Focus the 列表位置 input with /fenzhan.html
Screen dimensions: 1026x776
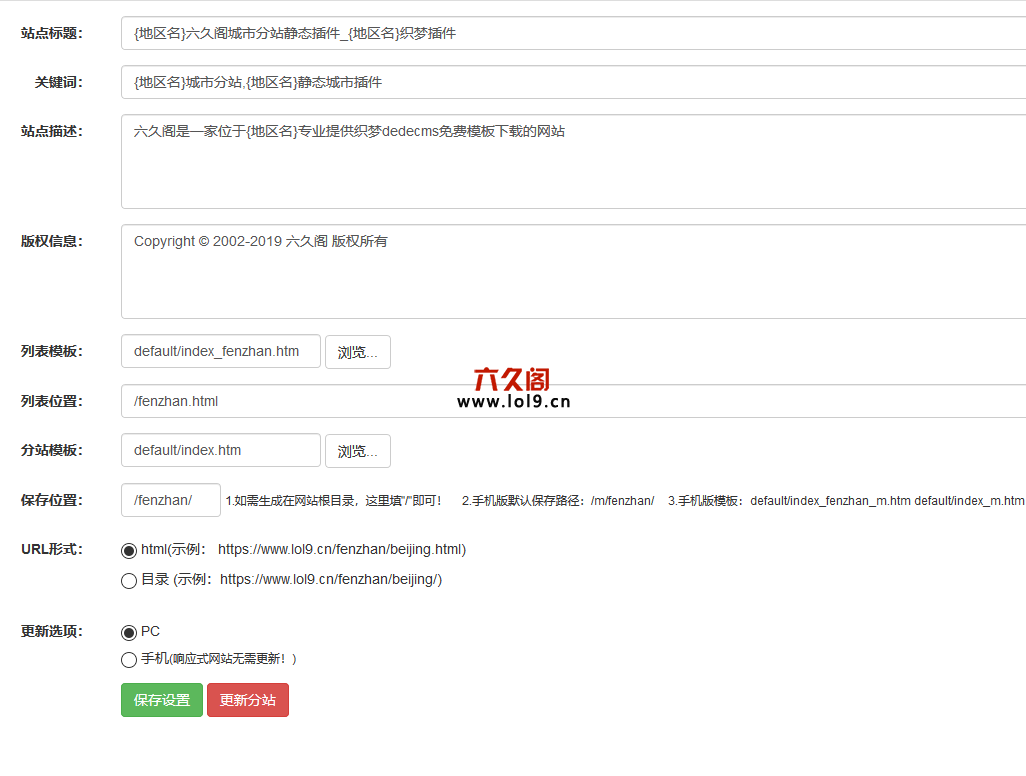pos(573,401)
